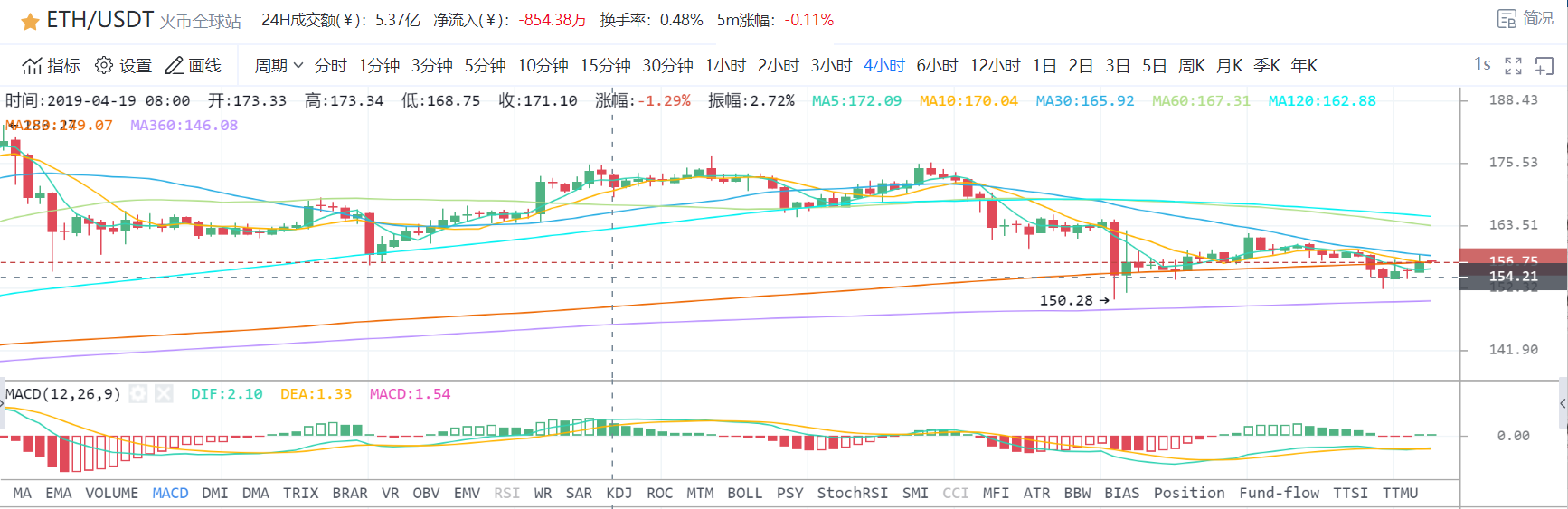Enable the SMI indicator
Image resolution: width=1568 pixels, height=509 pixels.
tap(915, 493)
